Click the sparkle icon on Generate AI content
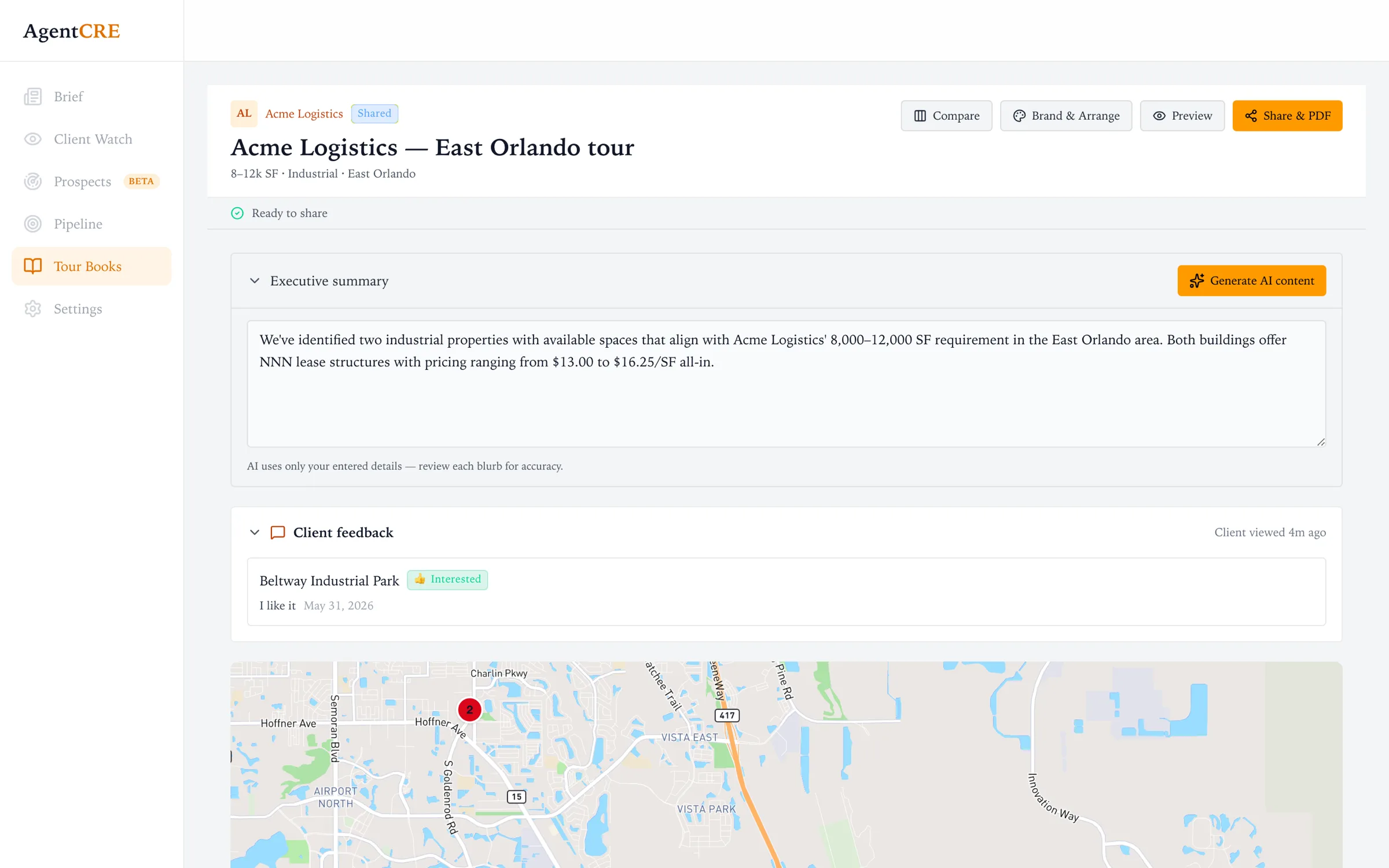 [1197, 281]
